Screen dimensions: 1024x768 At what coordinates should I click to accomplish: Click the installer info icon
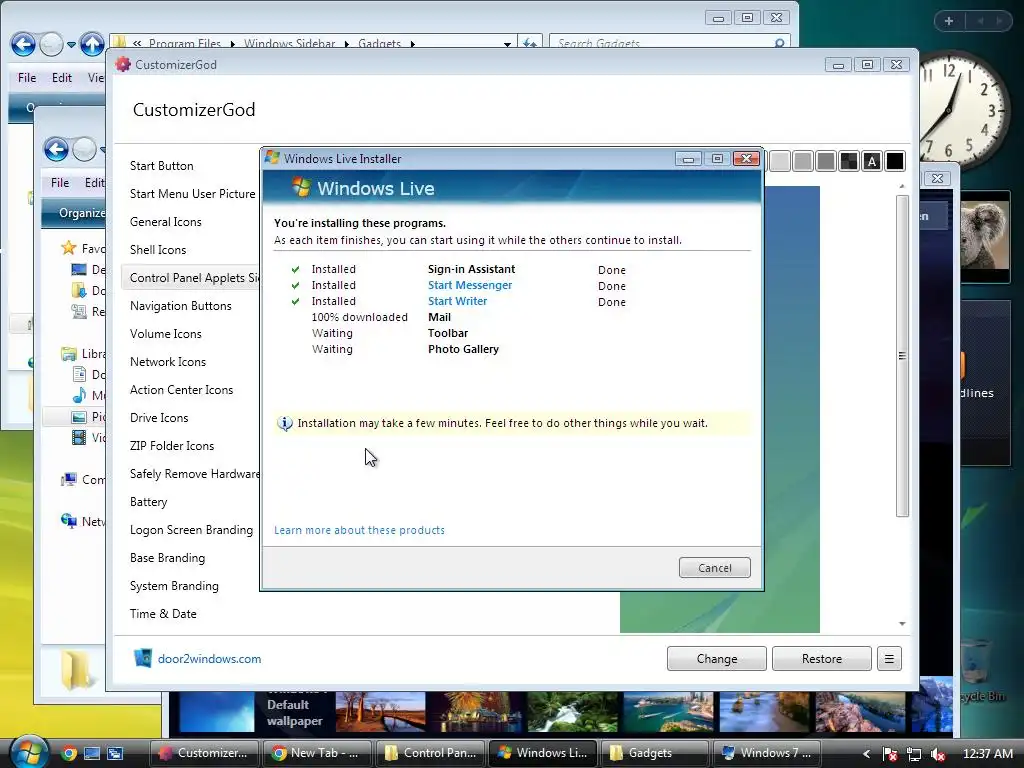point(285,423)
